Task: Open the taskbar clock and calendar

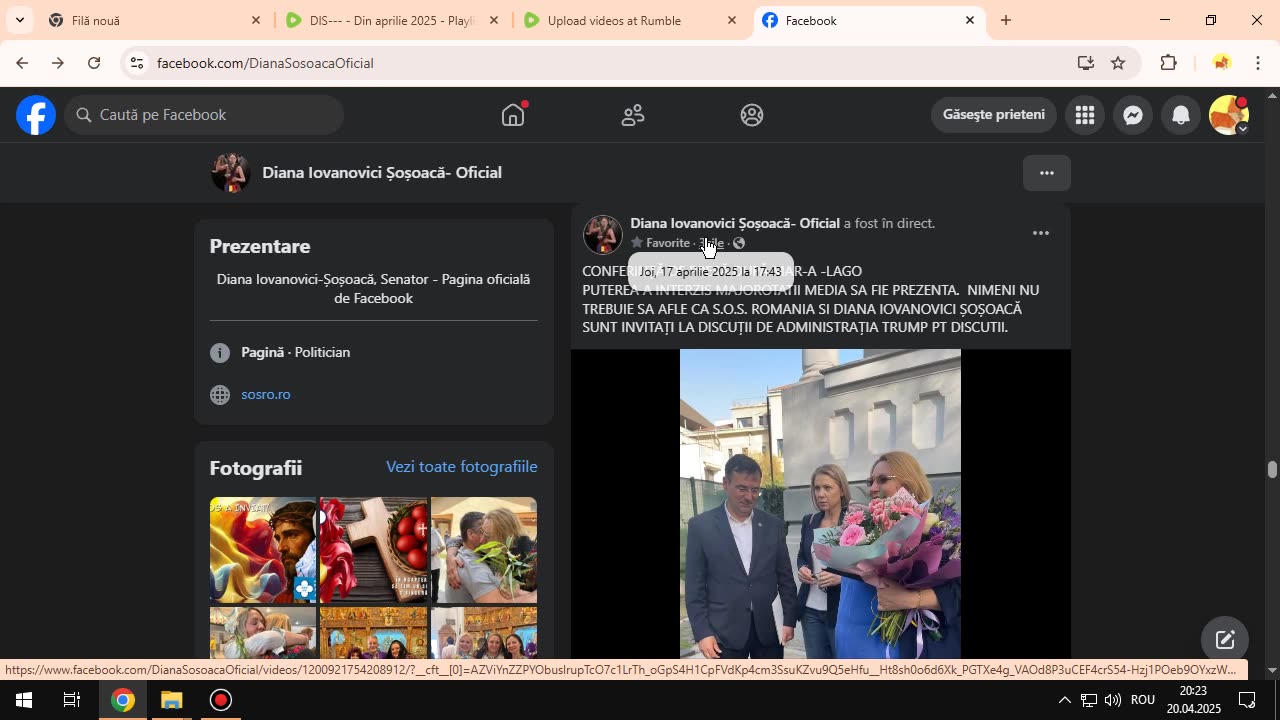Action: (x=1193, y=700)
